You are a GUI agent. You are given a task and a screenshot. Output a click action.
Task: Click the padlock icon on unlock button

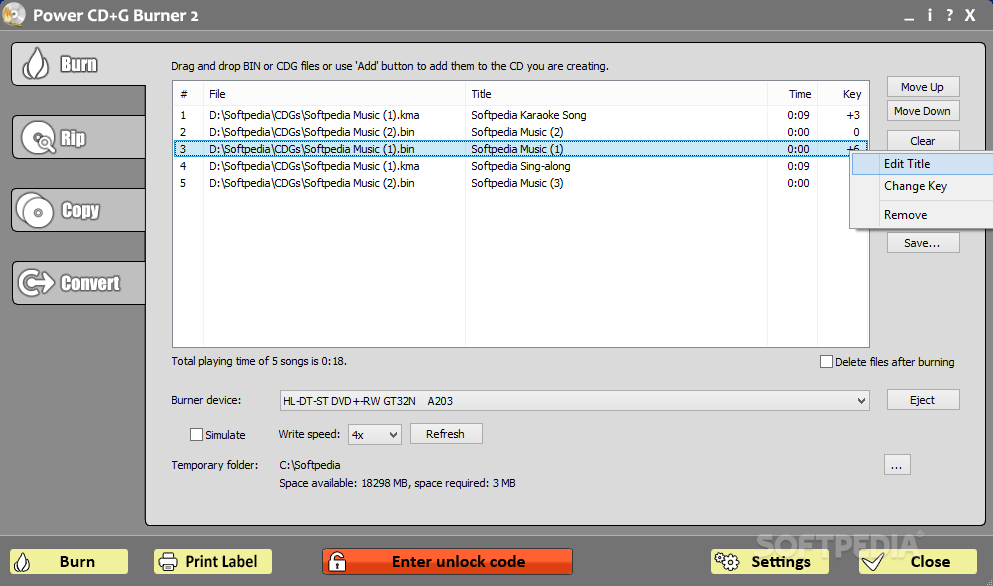pos(338,561)
